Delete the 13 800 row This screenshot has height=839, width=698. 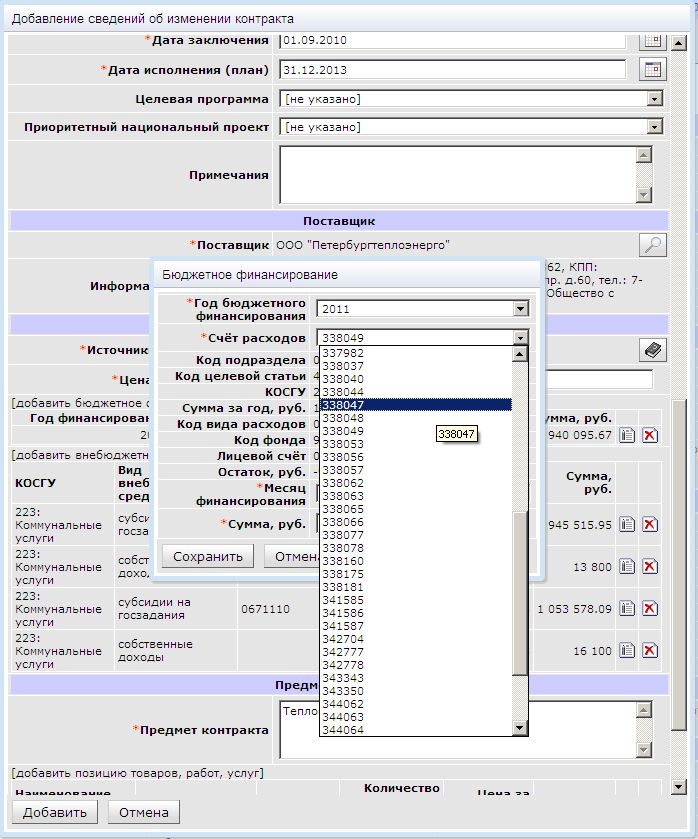tap(650, 567)
